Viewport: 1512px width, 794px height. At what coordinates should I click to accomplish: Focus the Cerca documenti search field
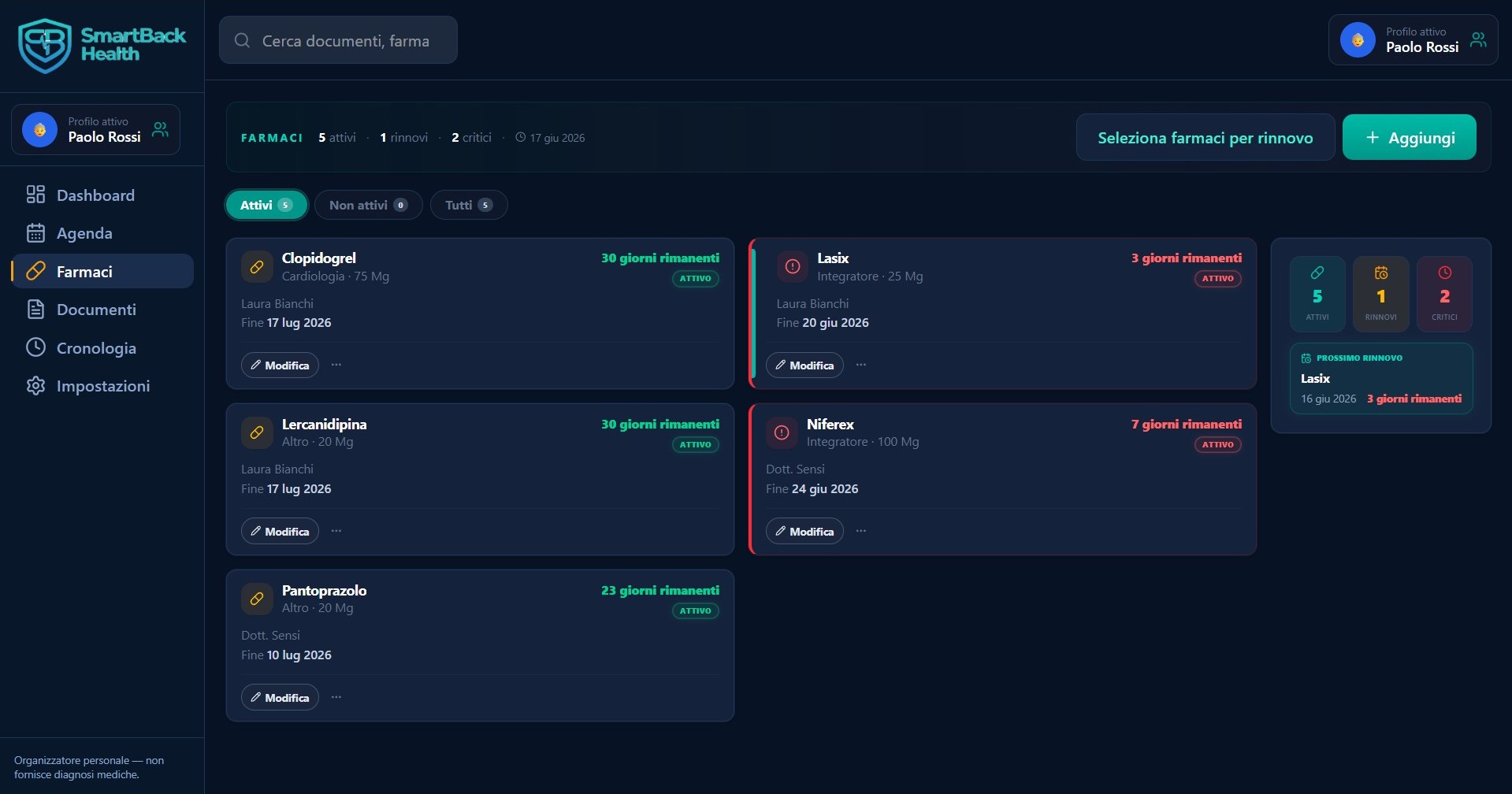(338, 40)
